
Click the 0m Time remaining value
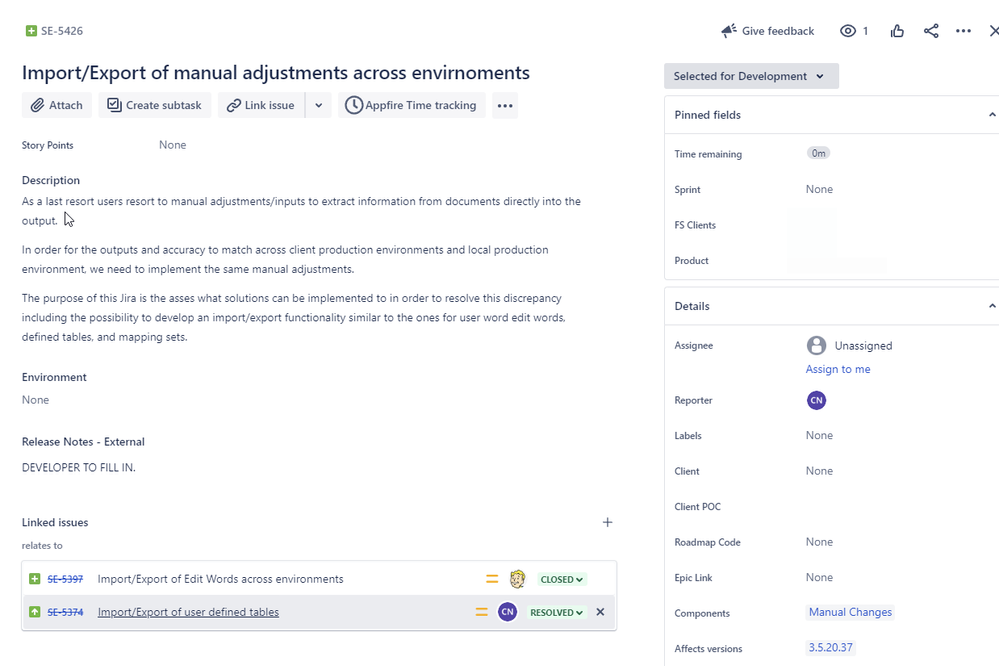tap(819, 153)
